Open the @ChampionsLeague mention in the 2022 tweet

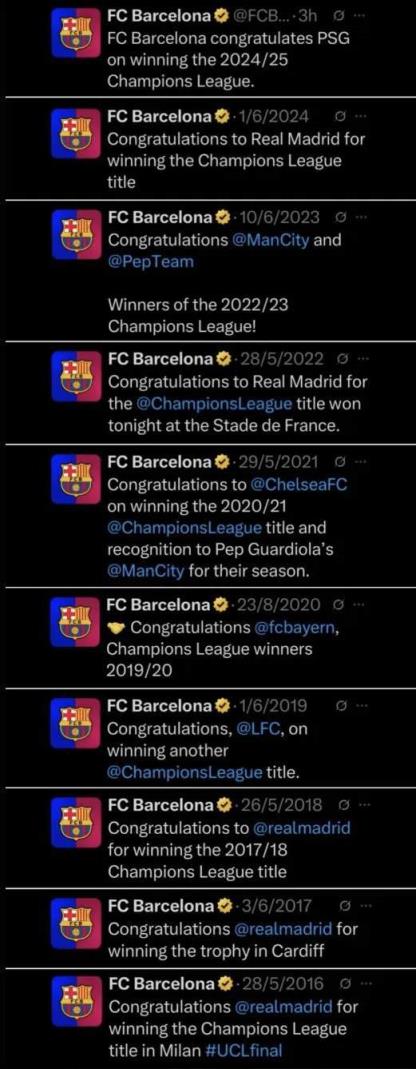[x=214, y=404]
